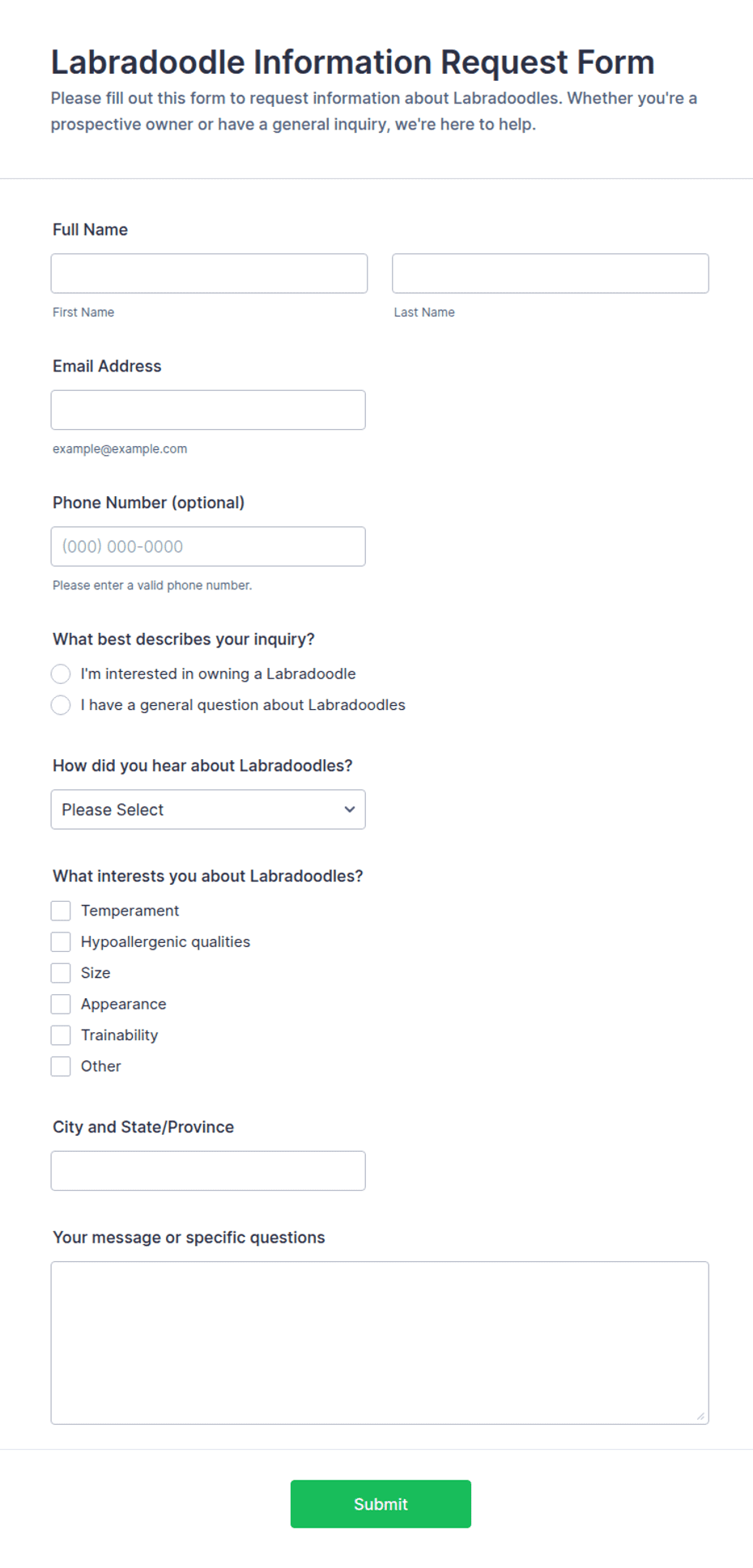
Task: Click the textarea resize handle
Action: pyautogui.click(x=700, y=1416)
